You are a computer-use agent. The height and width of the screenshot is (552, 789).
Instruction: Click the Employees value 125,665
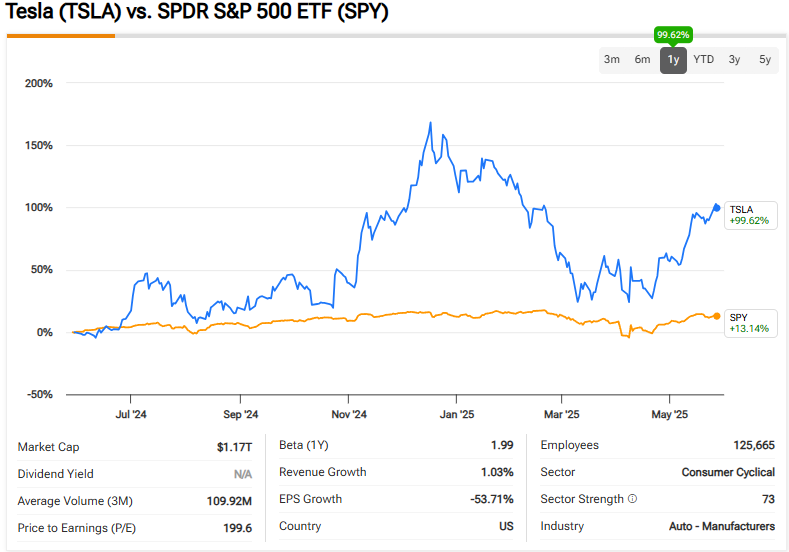(754, 445)
